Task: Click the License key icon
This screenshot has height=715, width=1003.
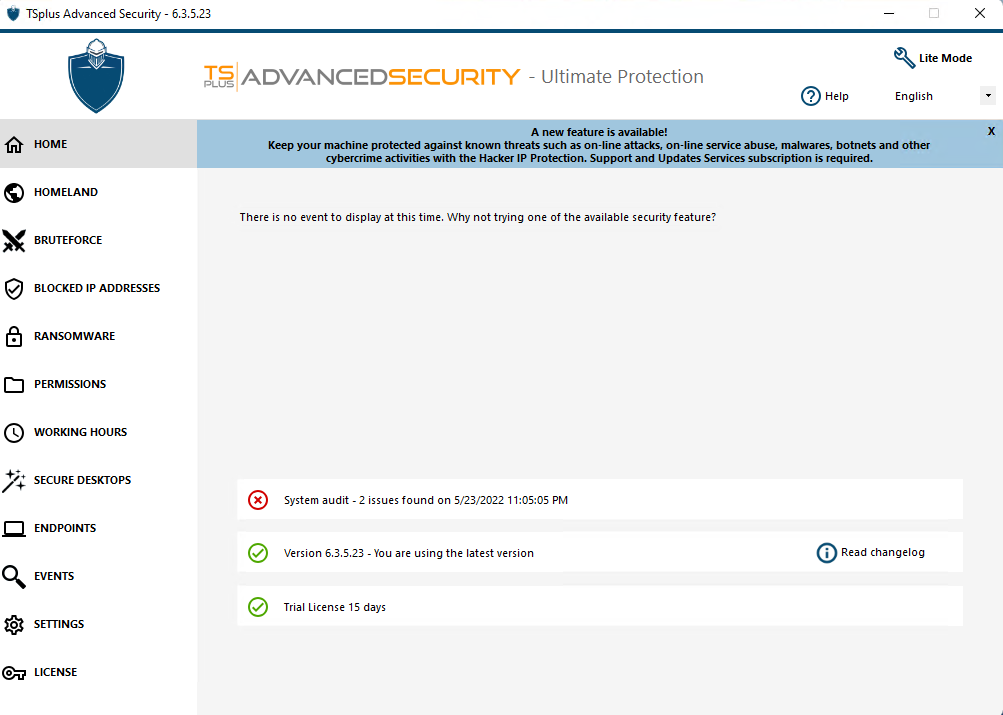Action: click(13, 672)
